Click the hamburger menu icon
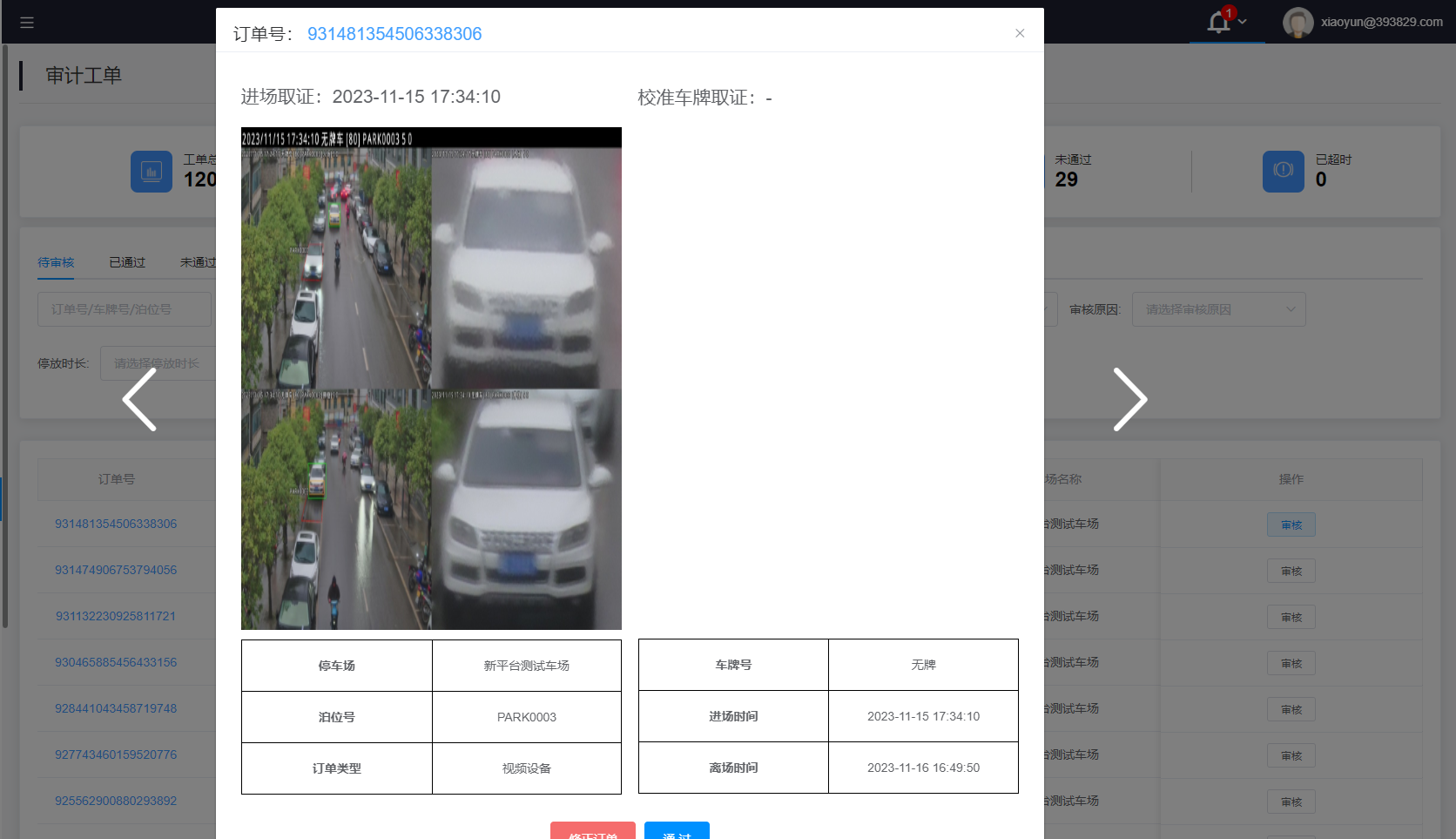Viewport: 1456px width, 839px height. point(27,23)
